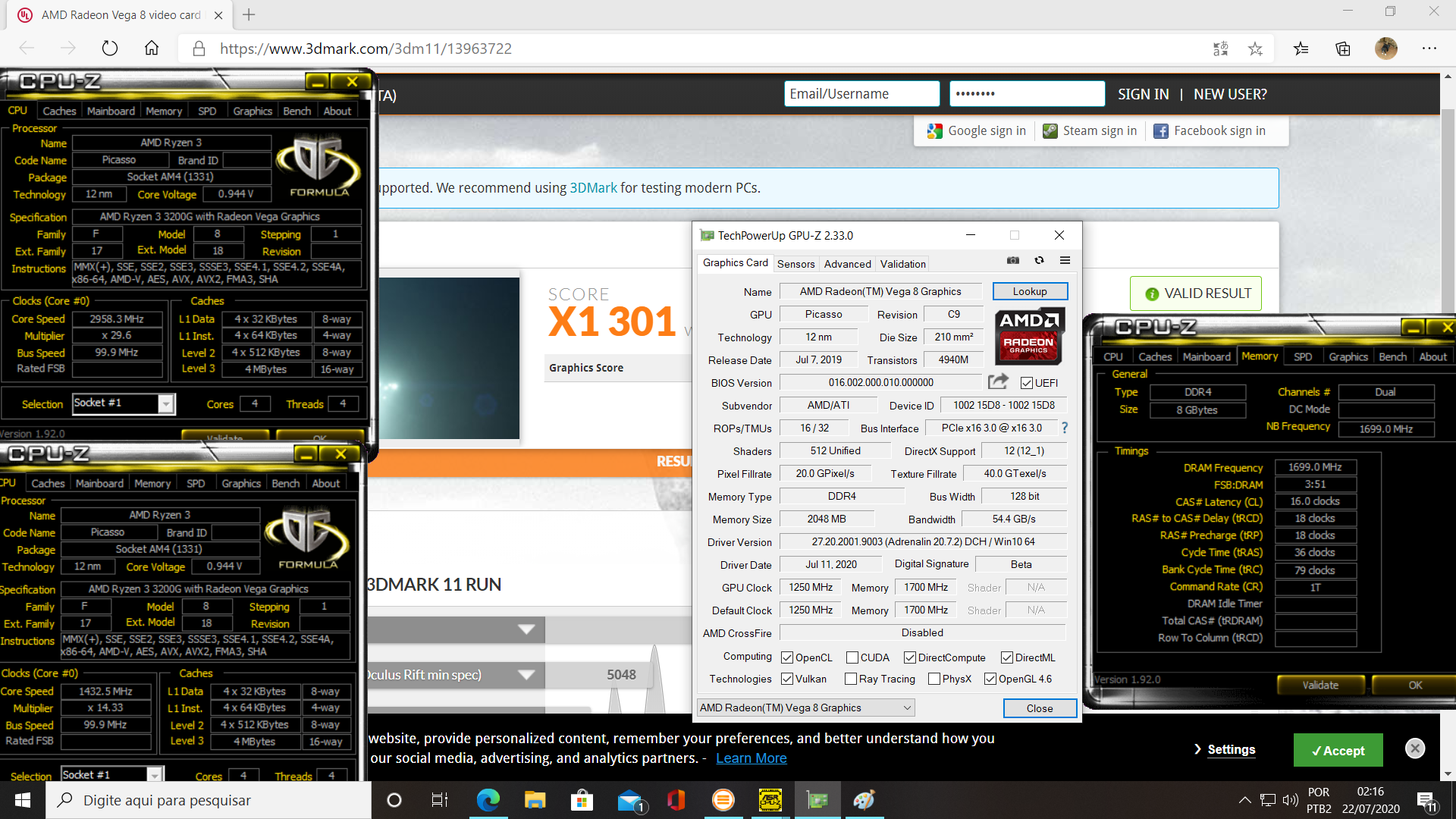Toggle the PhysX checkbox
Image resolution: width=1456 pixels, height=819 pixels.
[934, 679]
